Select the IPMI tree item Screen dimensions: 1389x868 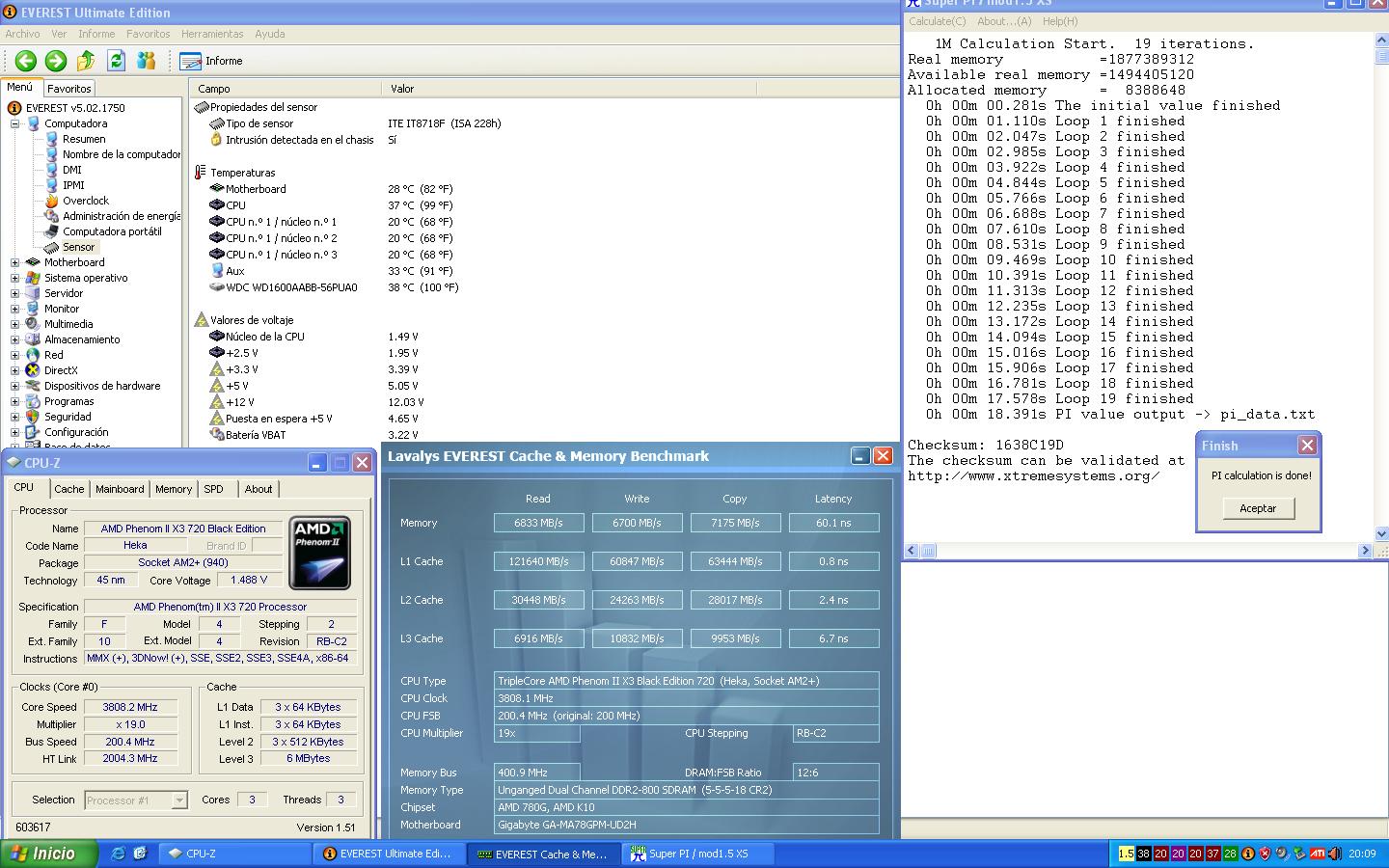pos(73,185)
